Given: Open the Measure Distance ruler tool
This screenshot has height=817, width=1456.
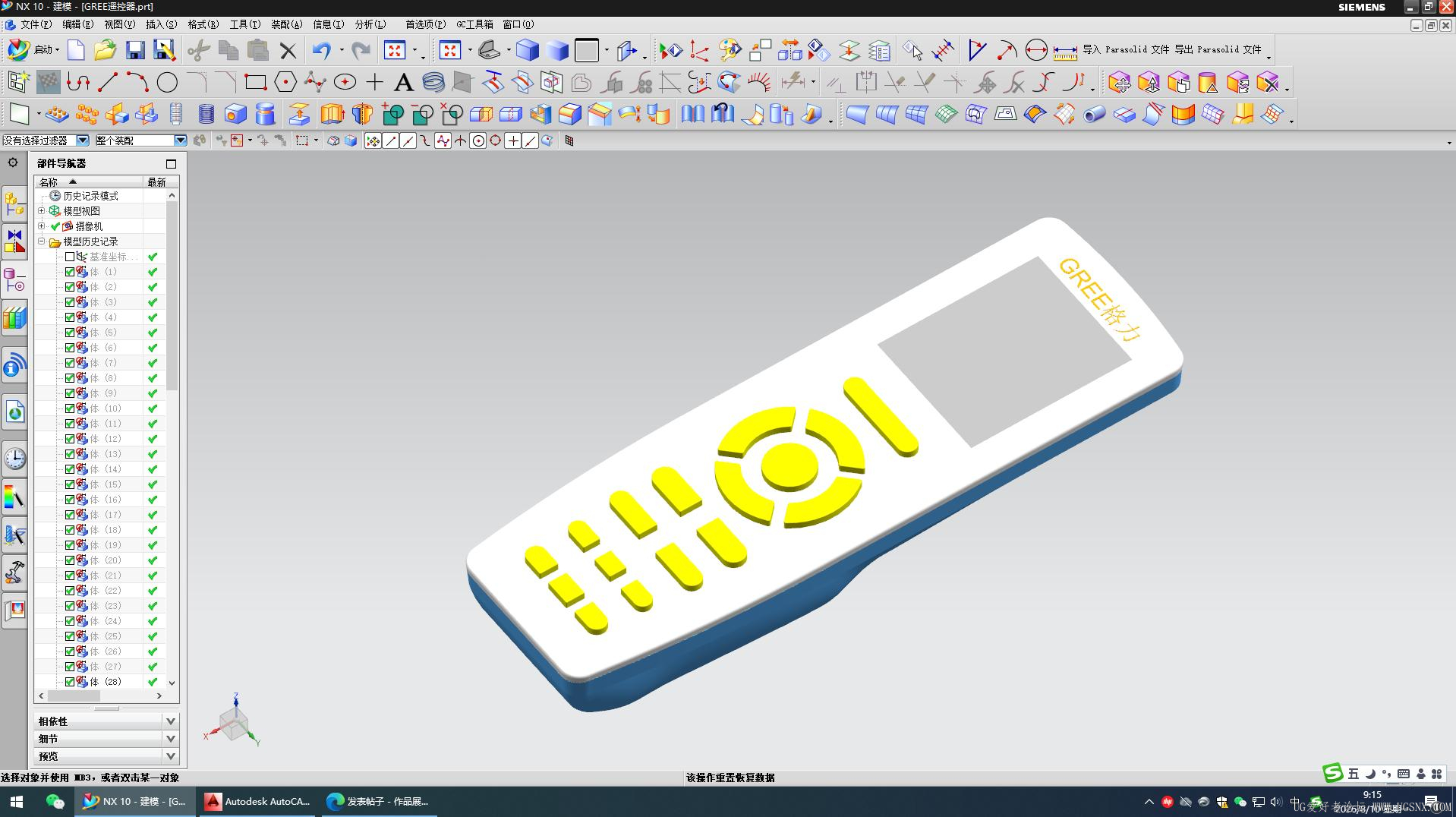Looking at the screenshot, I should coord(1065,52).
